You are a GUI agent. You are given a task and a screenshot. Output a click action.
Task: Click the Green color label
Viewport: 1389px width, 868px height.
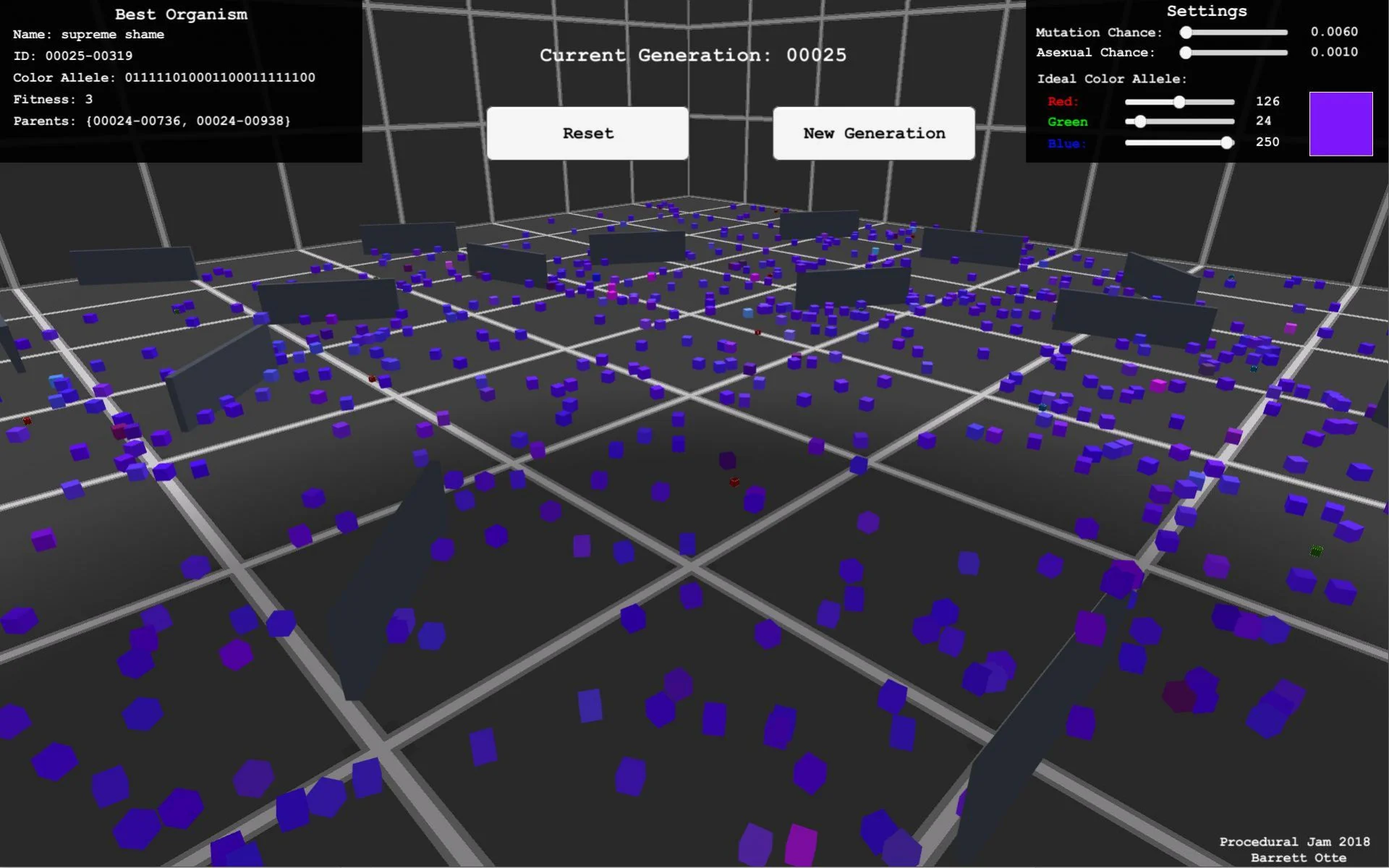coord(1067,122)
